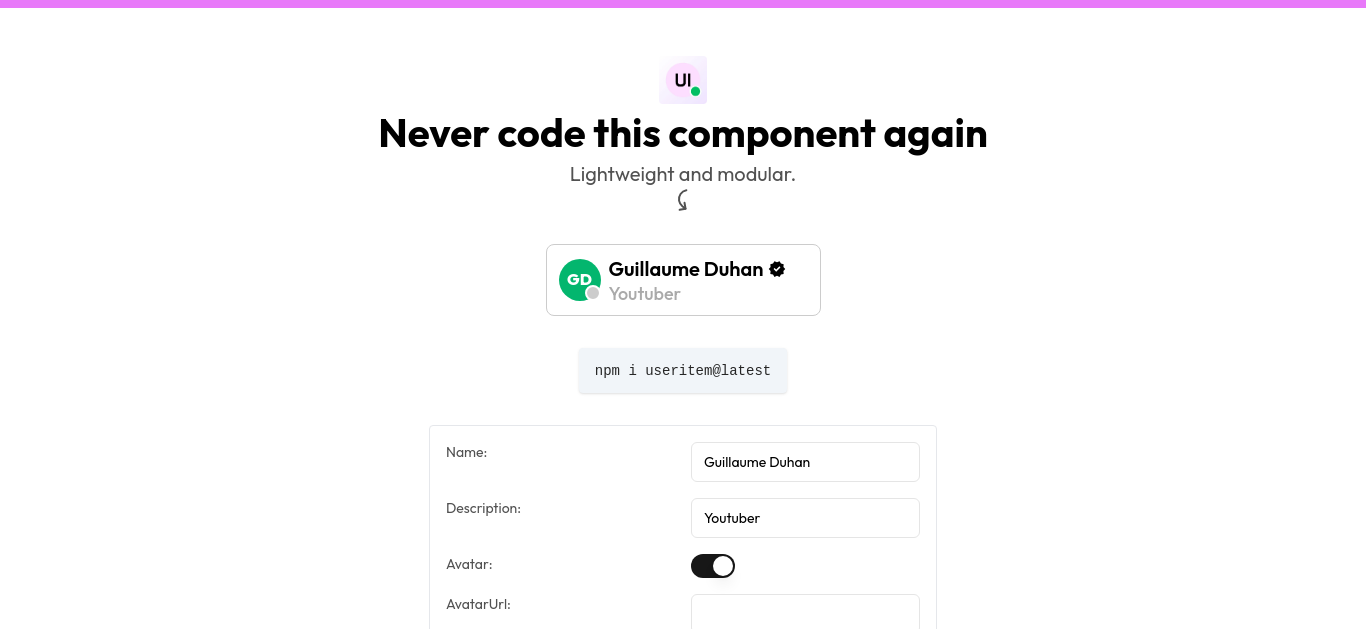Click the green GD avatar circle

click(x=579, y=280)
